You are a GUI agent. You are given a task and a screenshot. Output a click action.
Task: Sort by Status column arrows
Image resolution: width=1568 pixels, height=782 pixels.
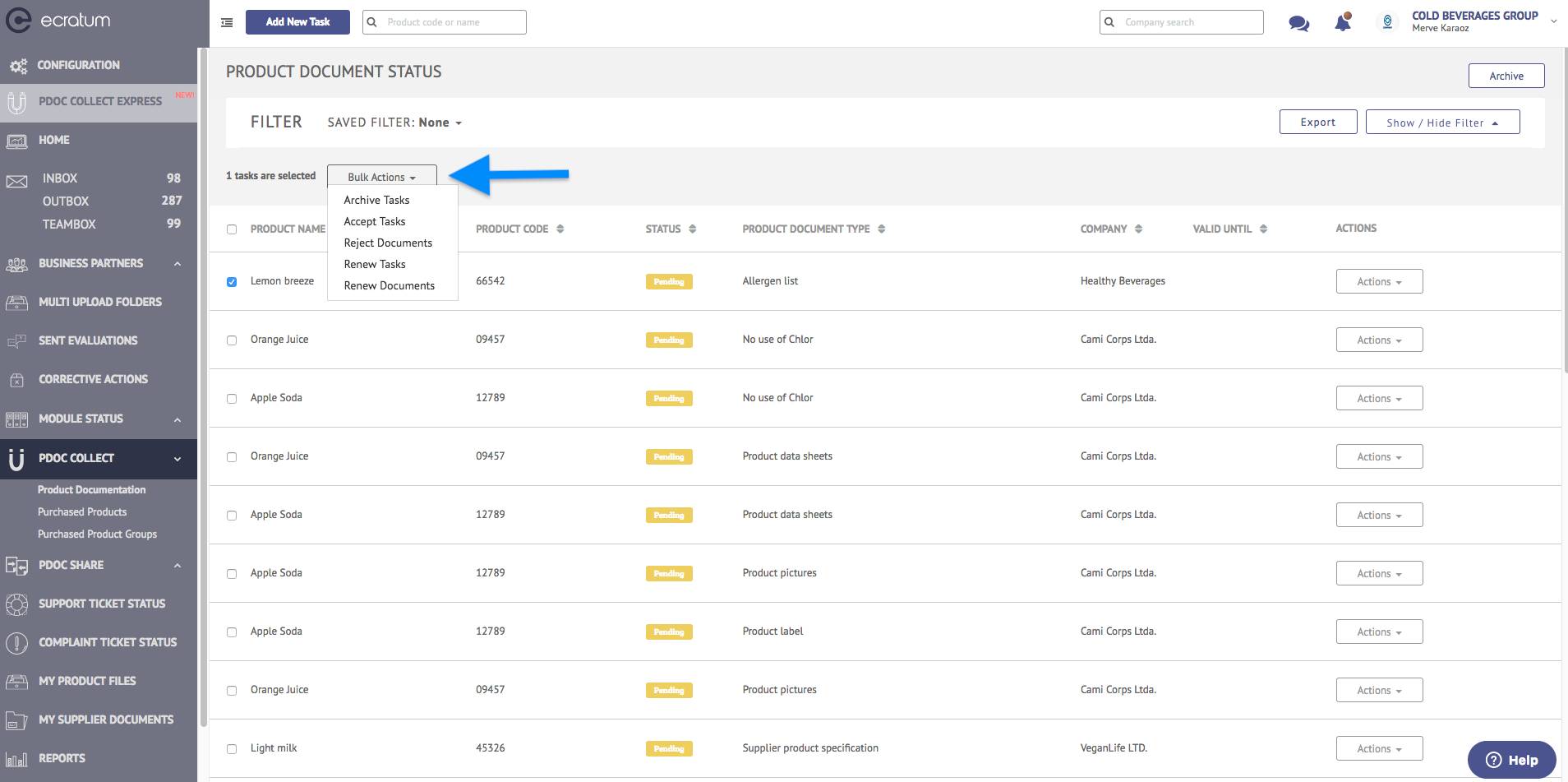(692, 229)
